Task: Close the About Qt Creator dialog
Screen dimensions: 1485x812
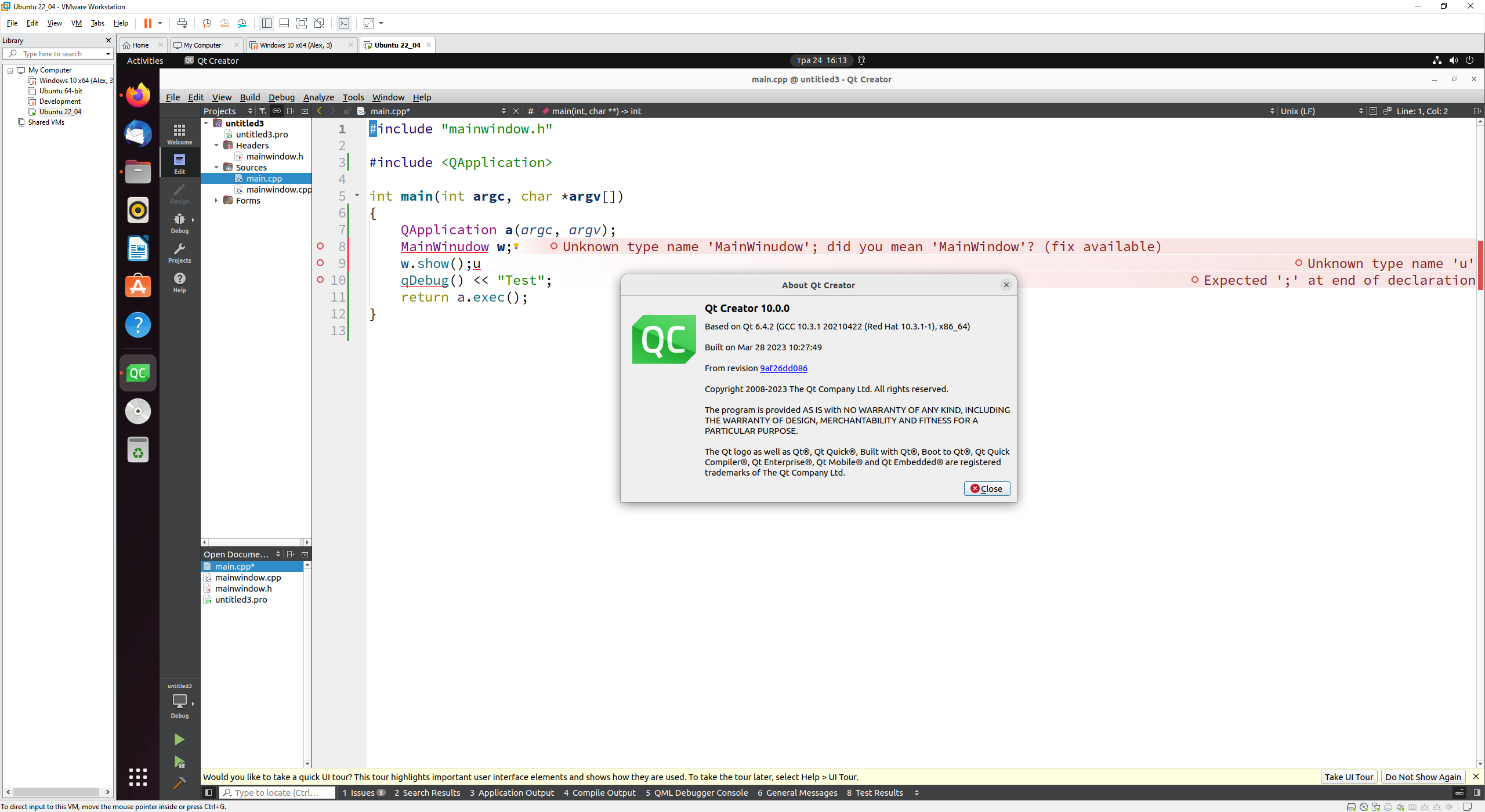Action: click(x=987, y=488)
